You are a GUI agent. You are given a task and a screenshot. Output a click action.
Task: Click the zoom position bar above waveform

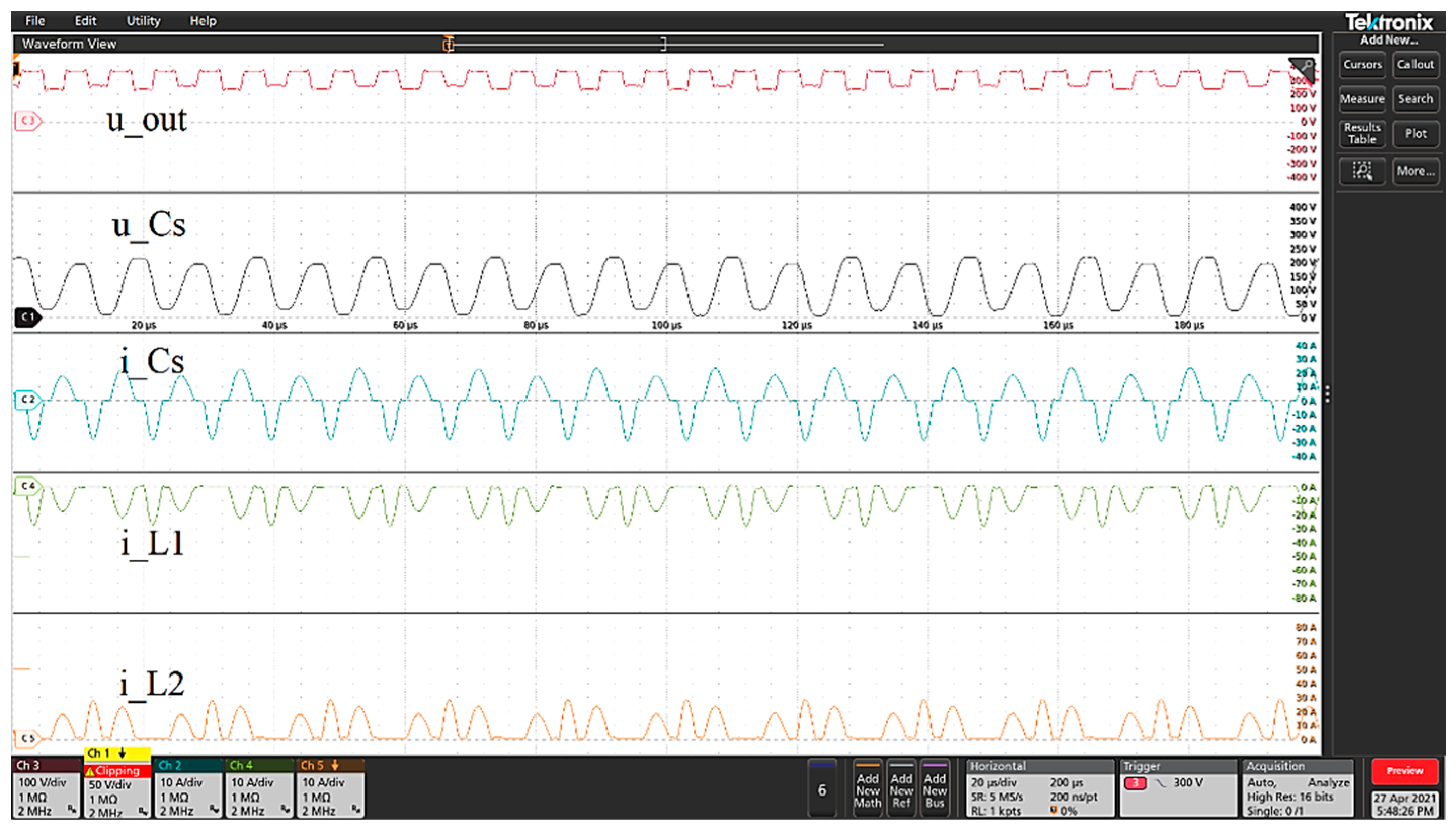pyautogui.click(x=555, y=44)
